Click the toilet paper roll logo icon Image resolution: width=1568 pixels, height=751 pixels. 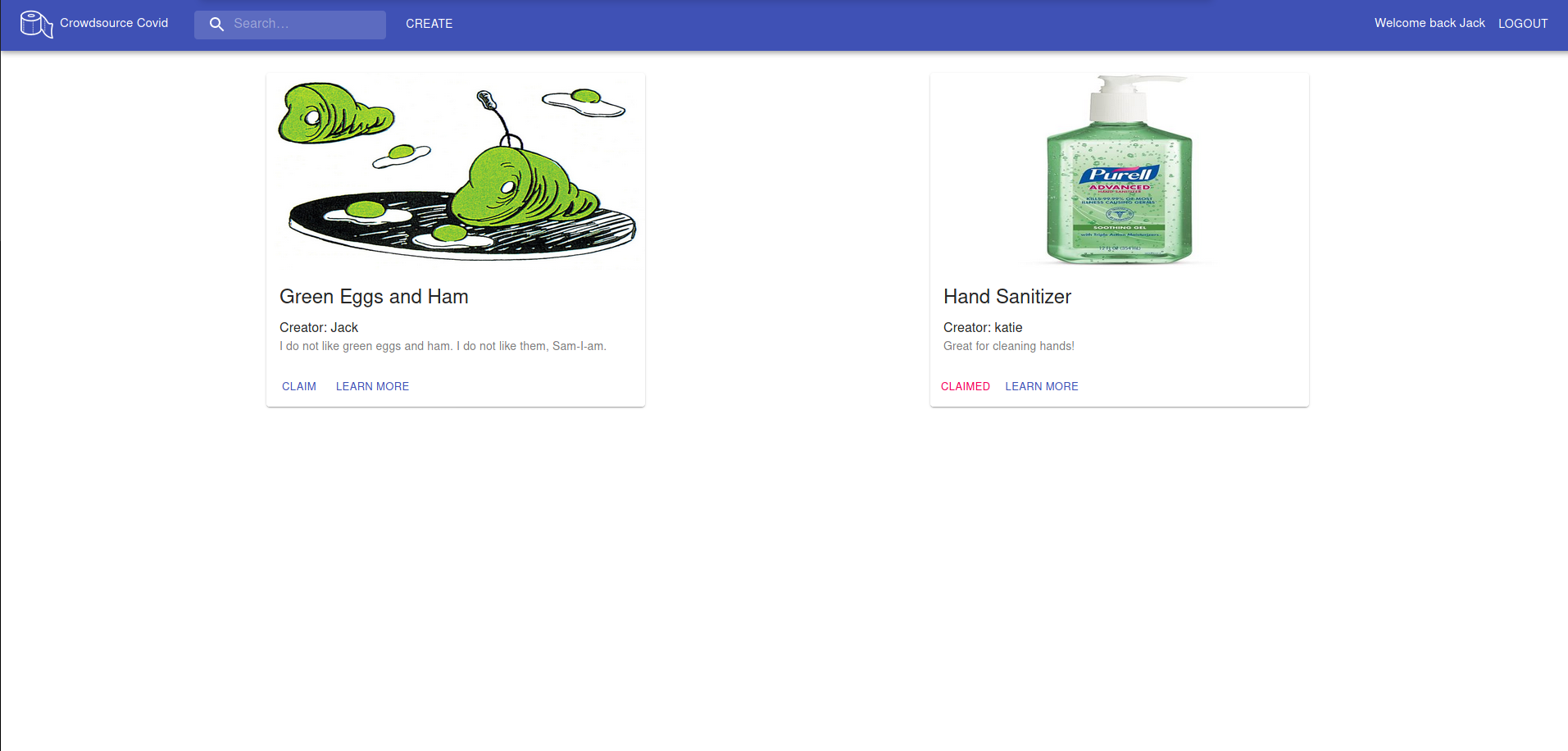tap(37, 24)
